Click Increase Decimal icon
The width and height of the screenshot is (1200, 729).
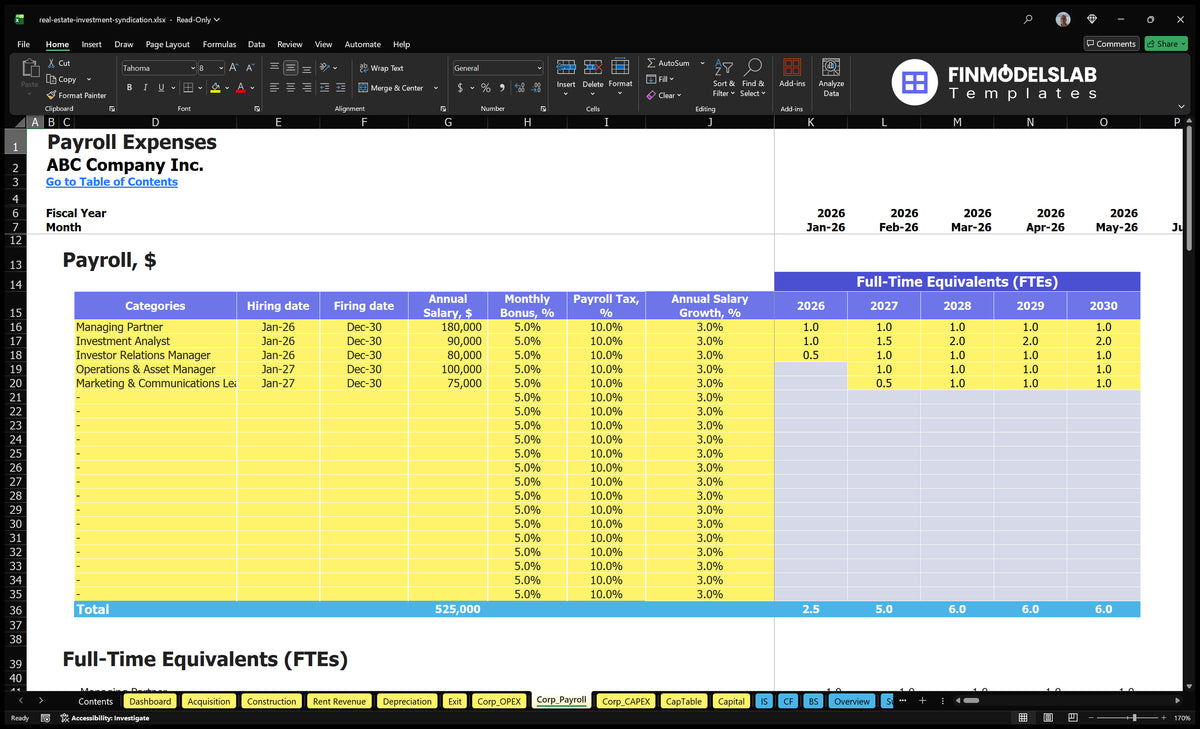(519, 88)
